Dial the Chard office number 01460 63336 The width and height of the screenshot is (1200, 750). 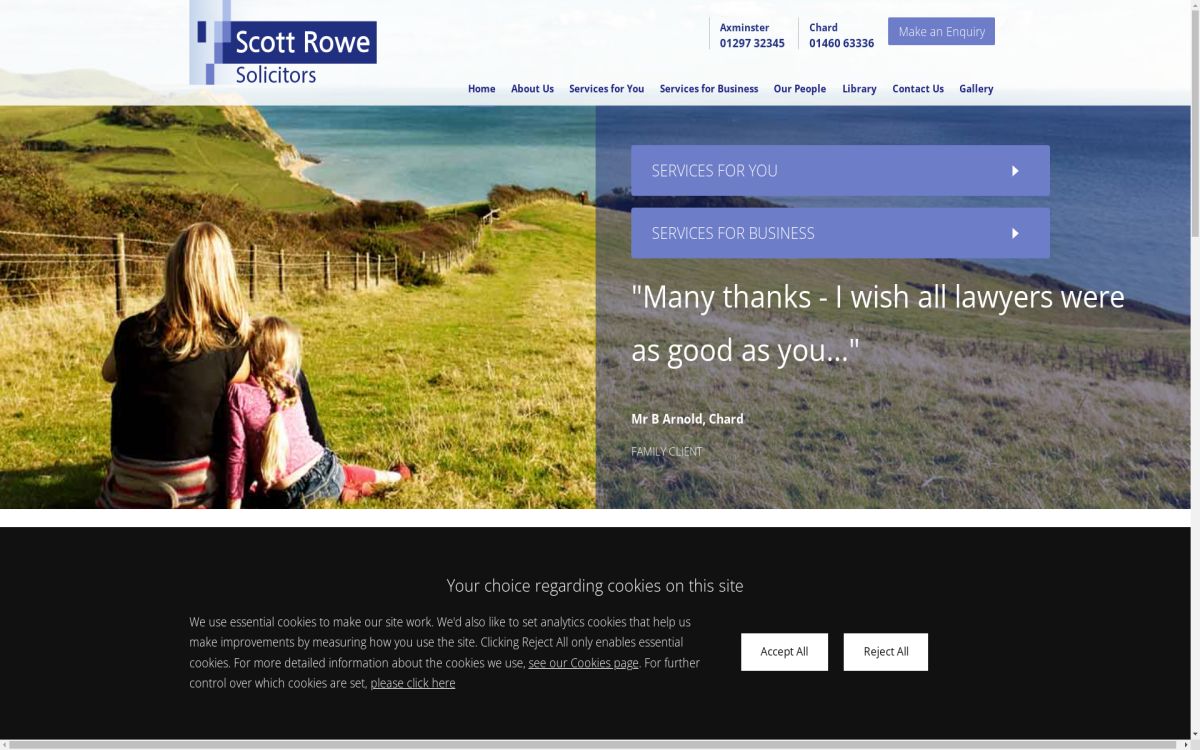[840, 43]
